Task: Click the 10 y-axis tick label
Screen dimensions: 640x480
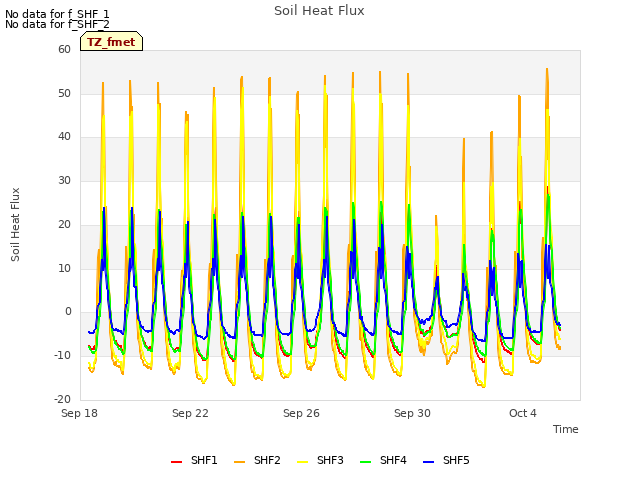Action: point(64,268)
